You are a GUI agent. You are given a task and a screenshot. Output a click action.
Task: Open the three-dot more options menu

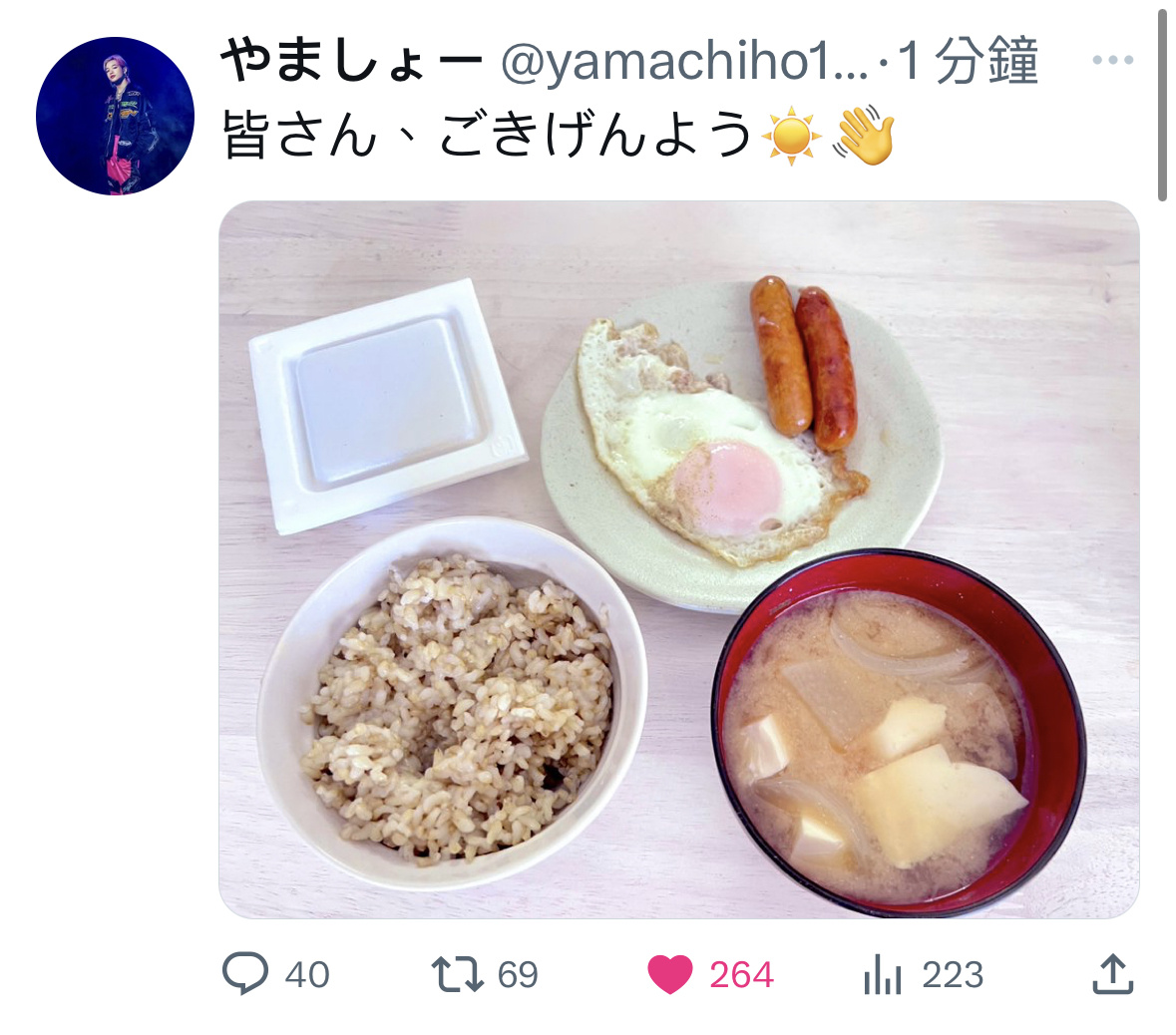[1113, 60]
